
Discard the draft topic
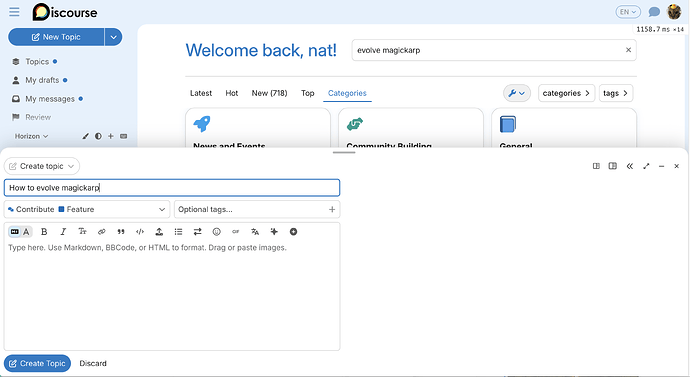click(x=93, y=363)
